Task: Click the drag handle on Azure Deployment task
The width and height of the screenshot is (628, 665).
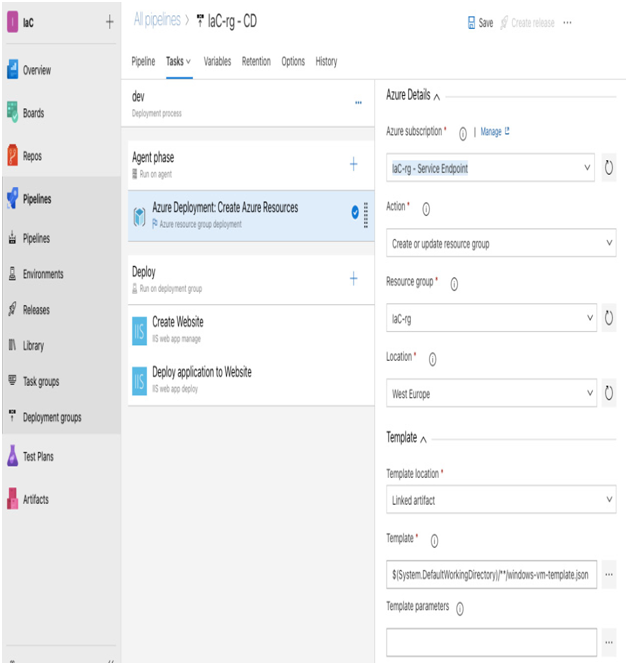Action: click(x=366, y=215)
